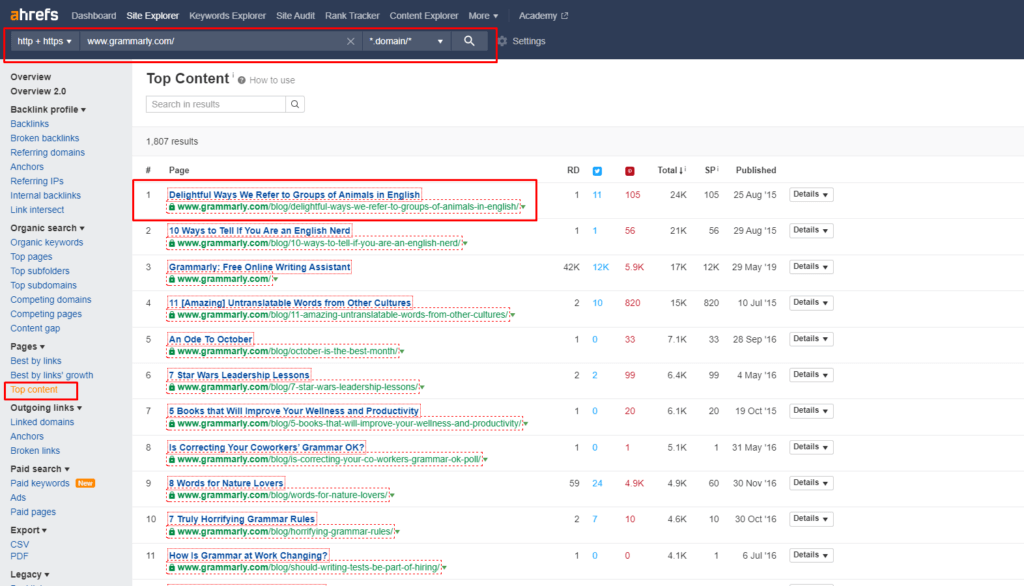This screenshot has height=586, width=1024.
Task: Open Internal backlinks report
Action: pos(46,195)
